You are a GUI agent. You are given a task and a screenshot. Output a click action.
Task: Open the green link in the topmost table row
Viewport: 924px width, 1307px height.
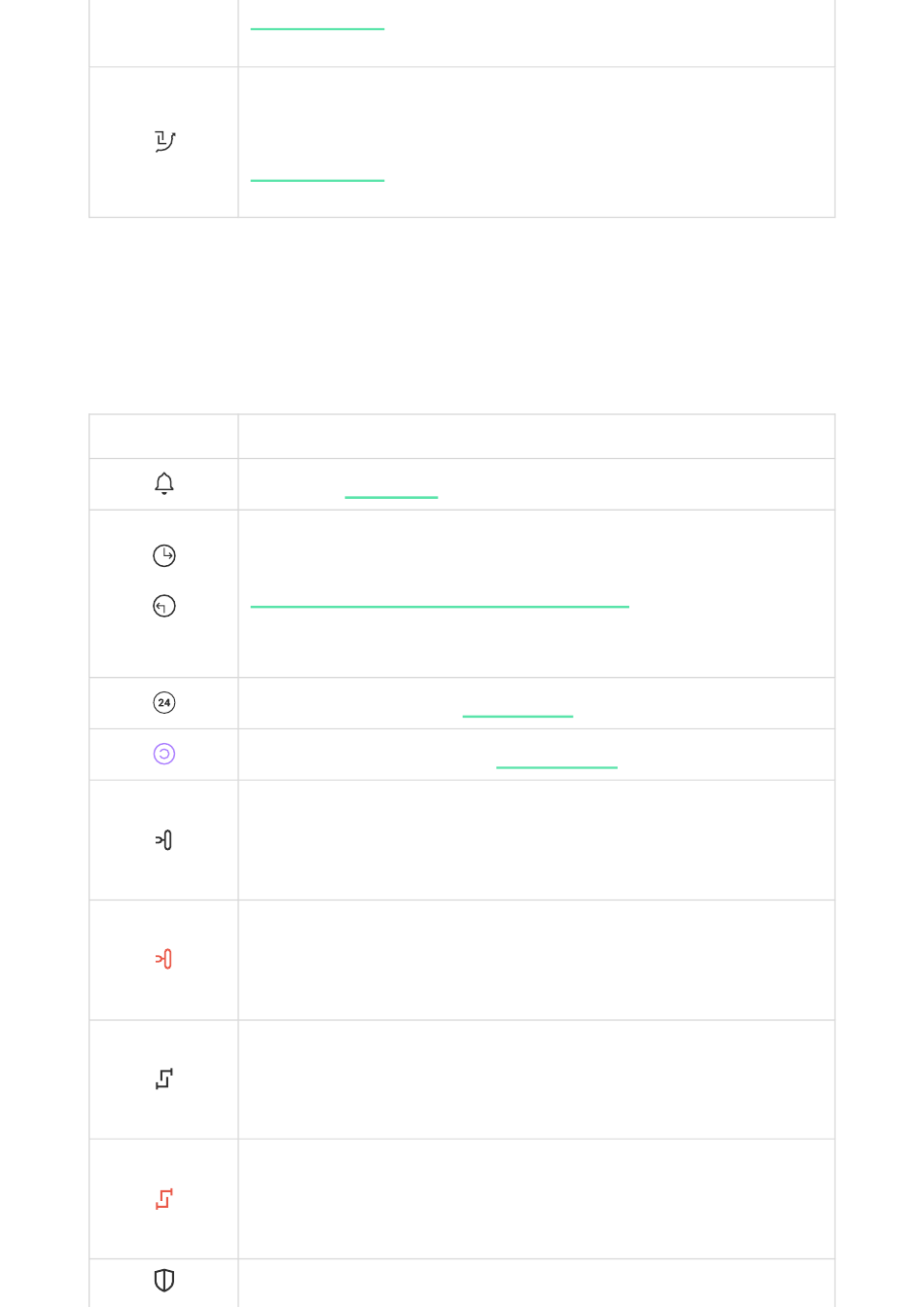317,27
